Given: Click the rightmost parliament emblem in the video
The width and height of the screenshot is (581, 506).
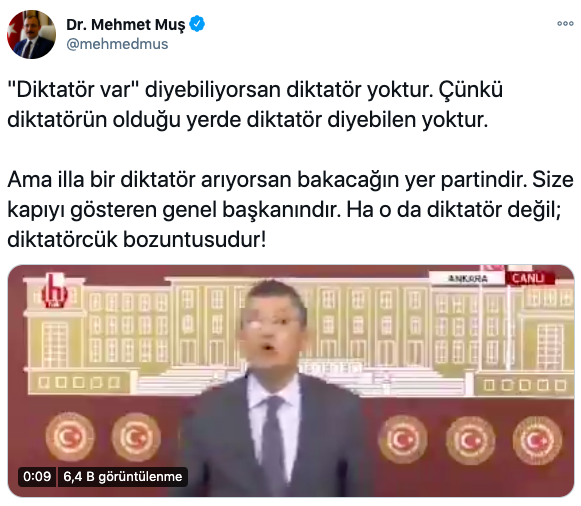Looking at the screenshot, I should point(537,440).
